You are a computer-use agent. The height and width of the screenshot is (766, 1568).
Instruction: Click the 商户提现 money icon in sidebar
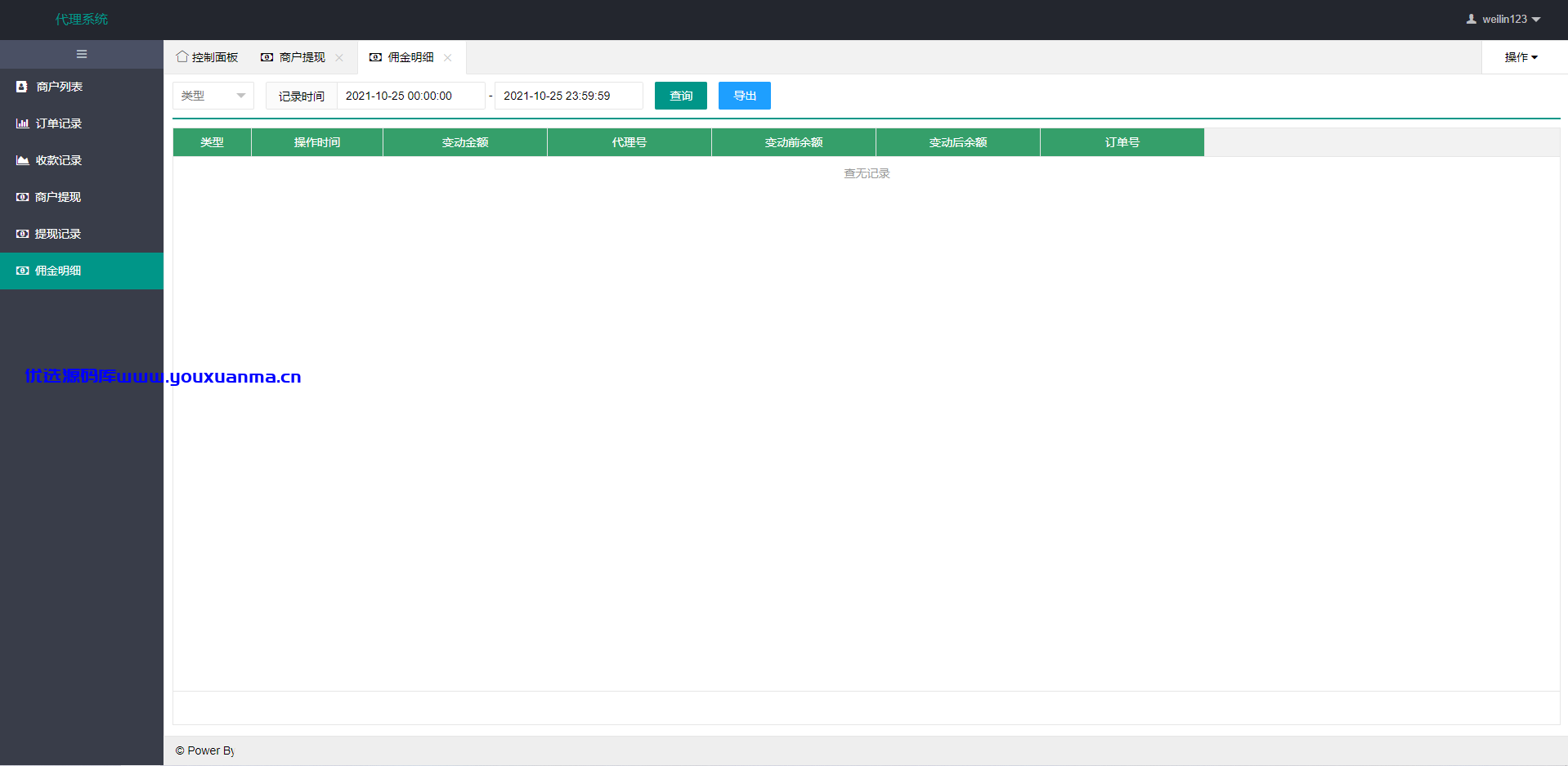click(x=22, y=197)
